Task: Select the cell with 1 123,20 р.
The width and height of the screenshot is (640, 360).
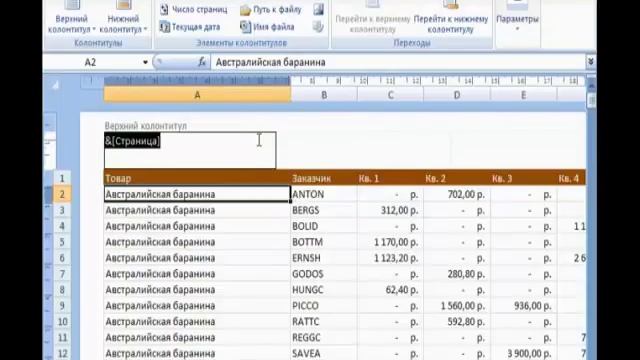Action: pyautogui.click(x=390, y=258)
